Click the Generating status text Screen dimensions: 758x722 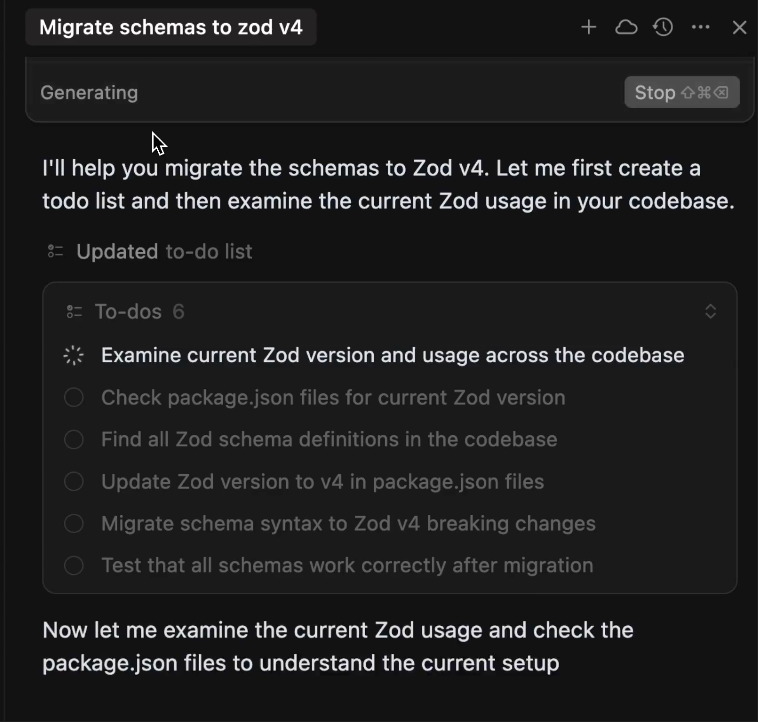(x=89, y=93)
